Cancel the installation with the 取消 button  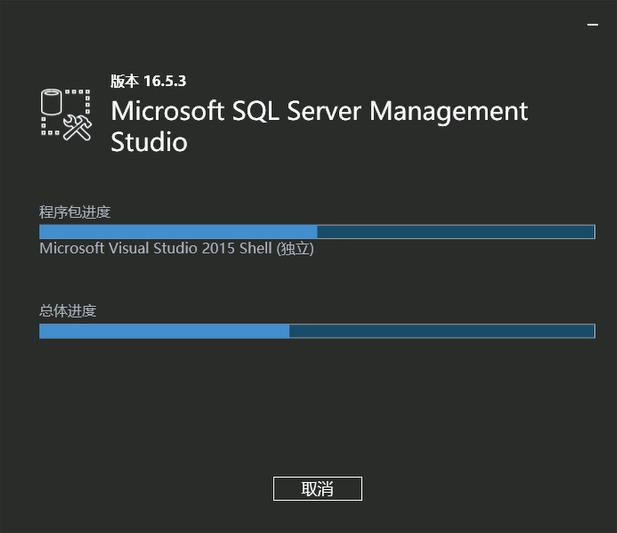click(317, 488)
